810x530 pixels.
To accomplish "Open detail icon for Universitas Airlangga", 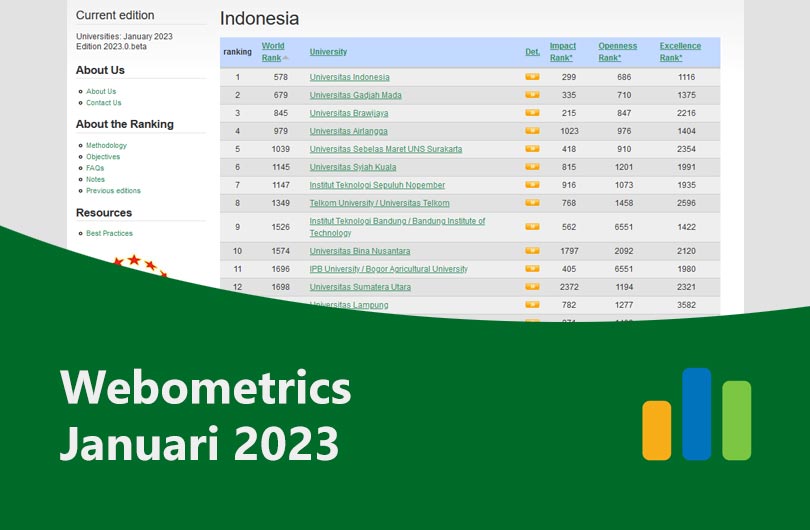I will pyautogui.click(x=532, y=131).
